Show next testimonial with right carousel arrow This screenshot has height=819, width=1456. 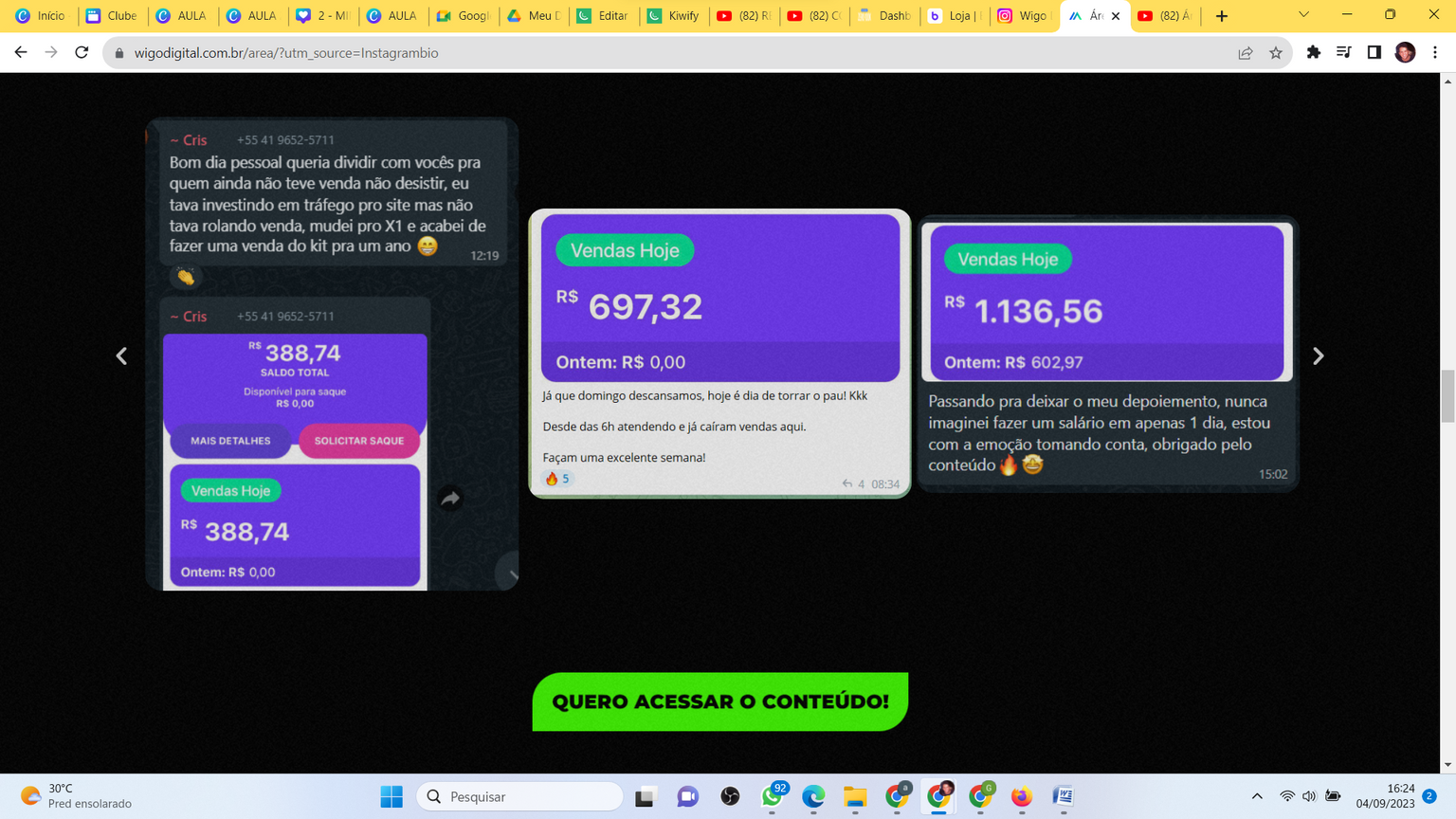pos(1318,355)
